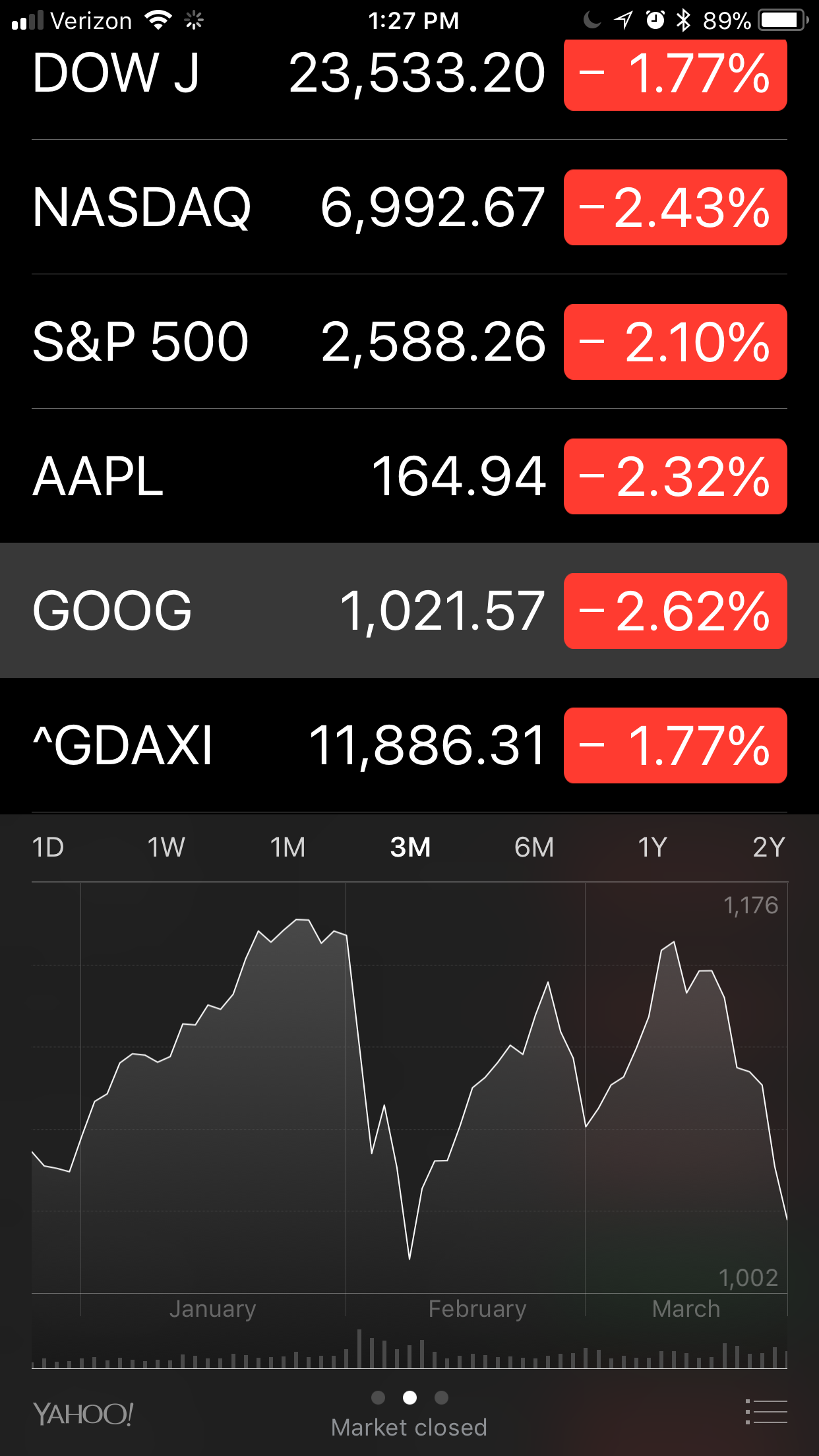The height and width of the screenshot is (1456, 819).
Task: Choose the 2Y chart range
Action: click(x=769, y=847)
